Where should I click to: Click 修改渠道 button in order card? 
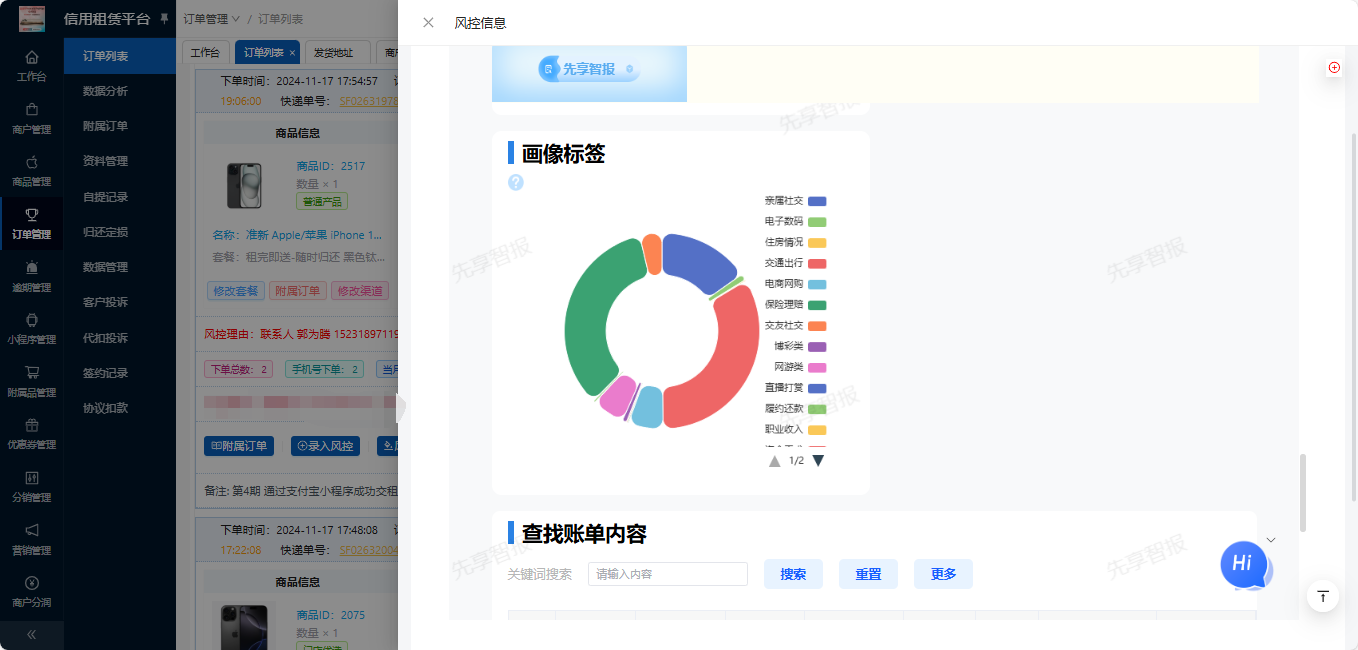[360, 291]
